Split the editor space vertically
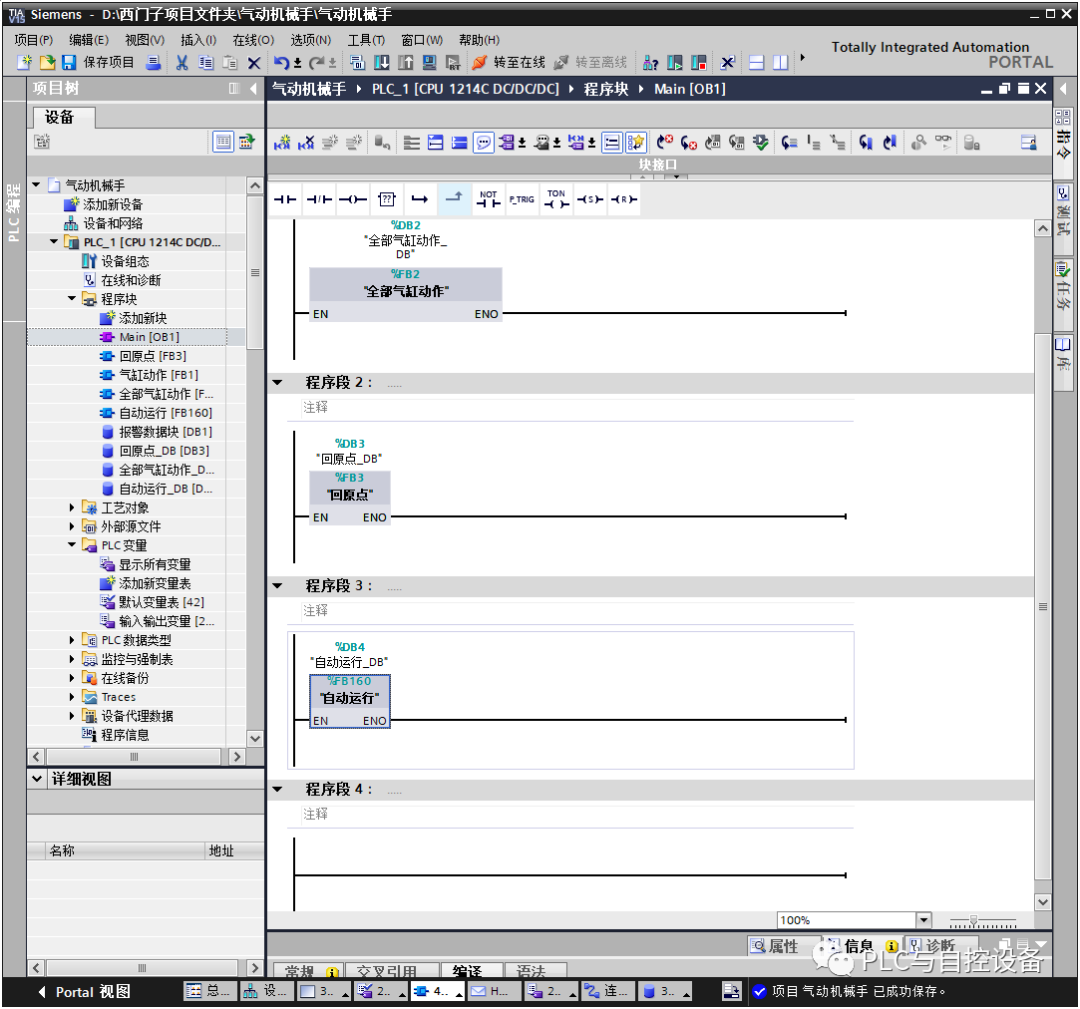This screenshot has height=1009, width=1080. [x=780, y=63]
